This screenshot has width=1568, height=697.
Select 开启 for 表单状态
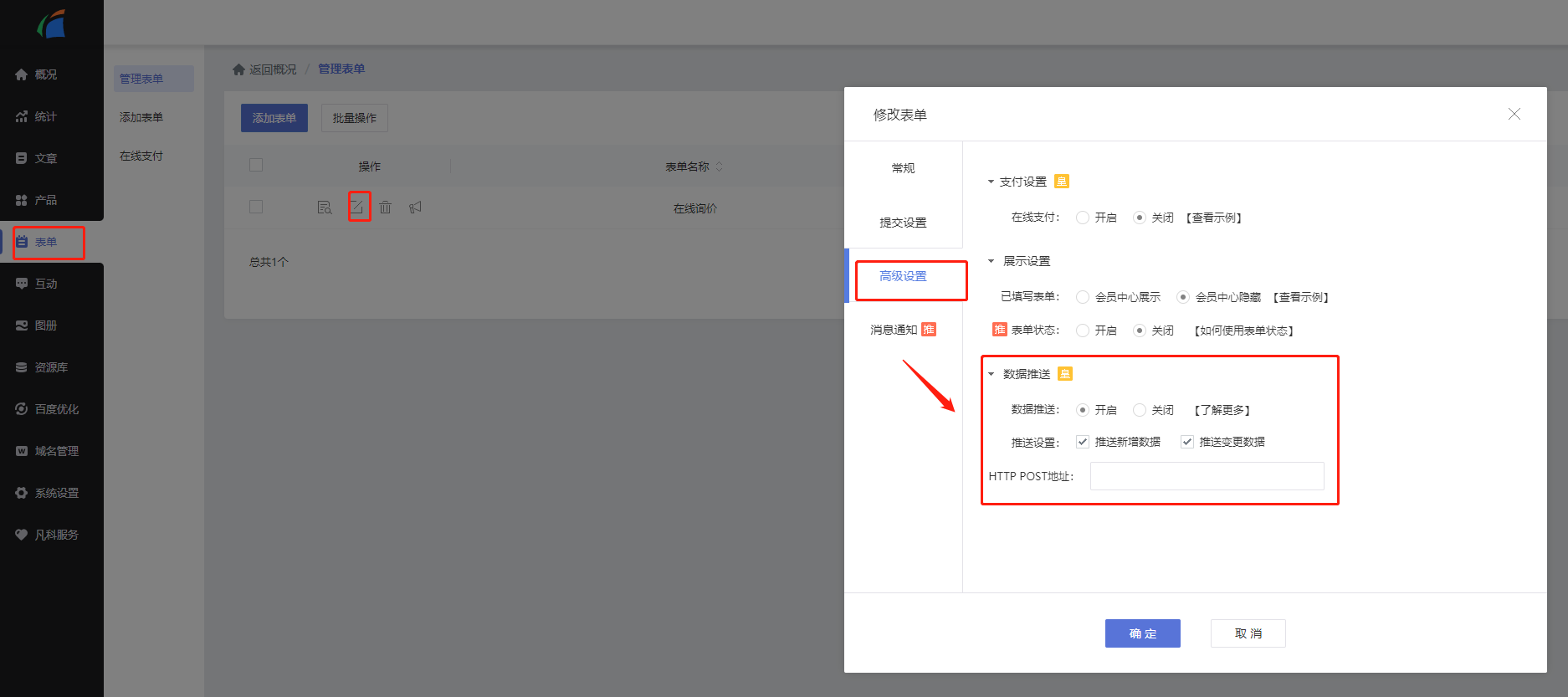pyautogui.click(x=1083, y=331)
